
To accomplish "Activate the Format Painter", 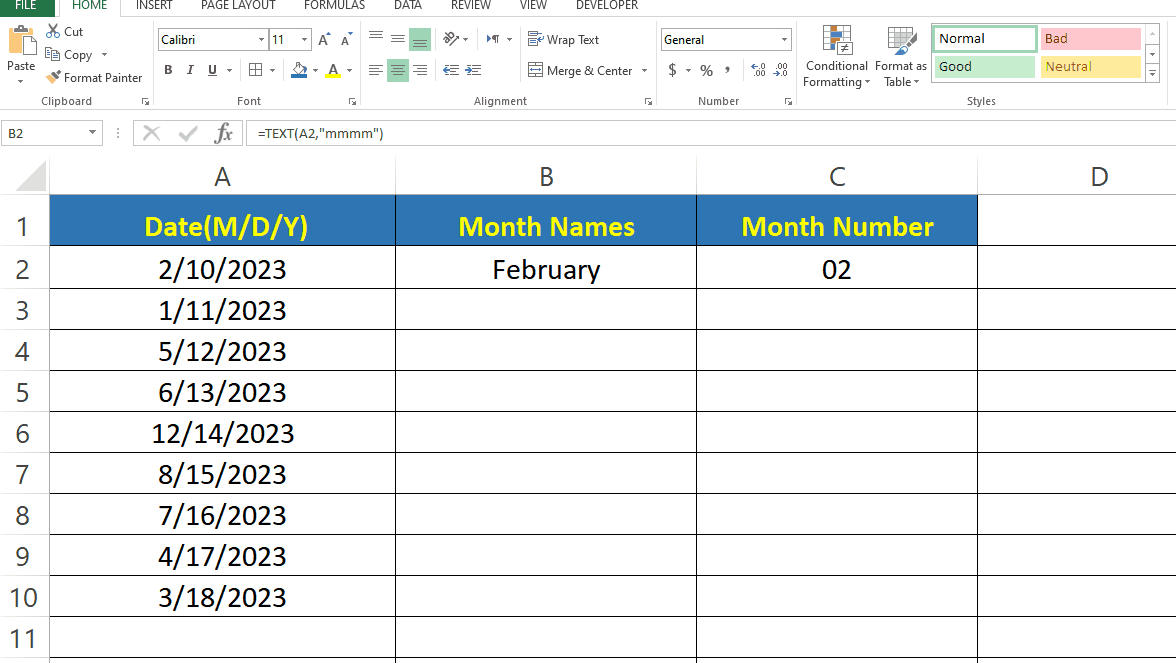I will click(x=94, y=77).
